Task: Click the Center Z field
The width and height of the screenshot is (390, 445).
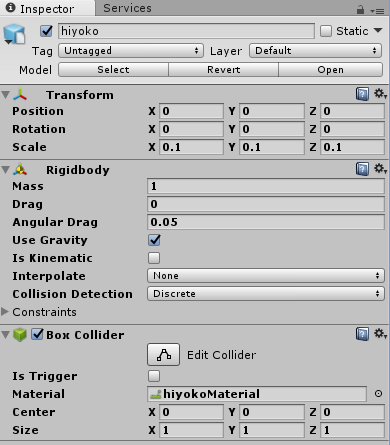Action: click(352, 412)
